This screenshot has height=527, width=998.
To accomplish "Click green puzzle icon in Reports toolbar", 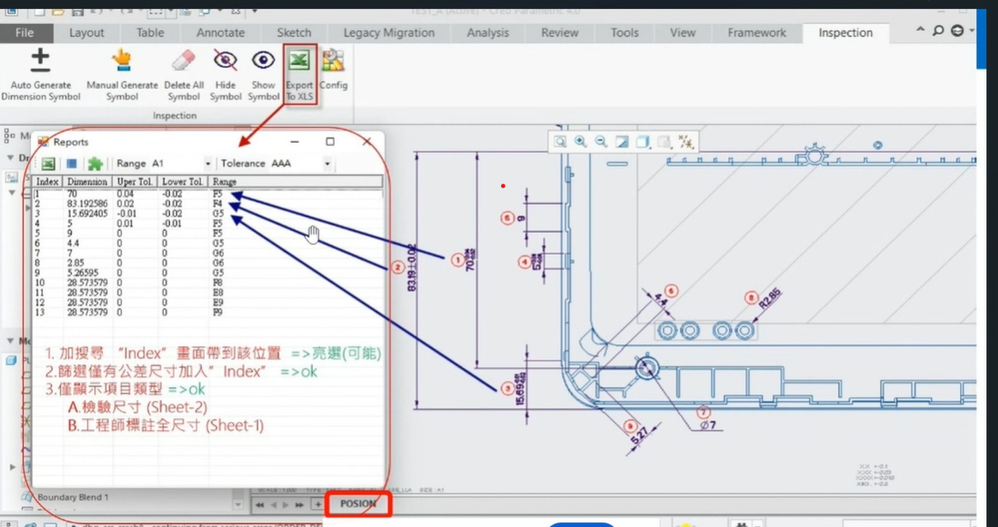I will 95,164.
